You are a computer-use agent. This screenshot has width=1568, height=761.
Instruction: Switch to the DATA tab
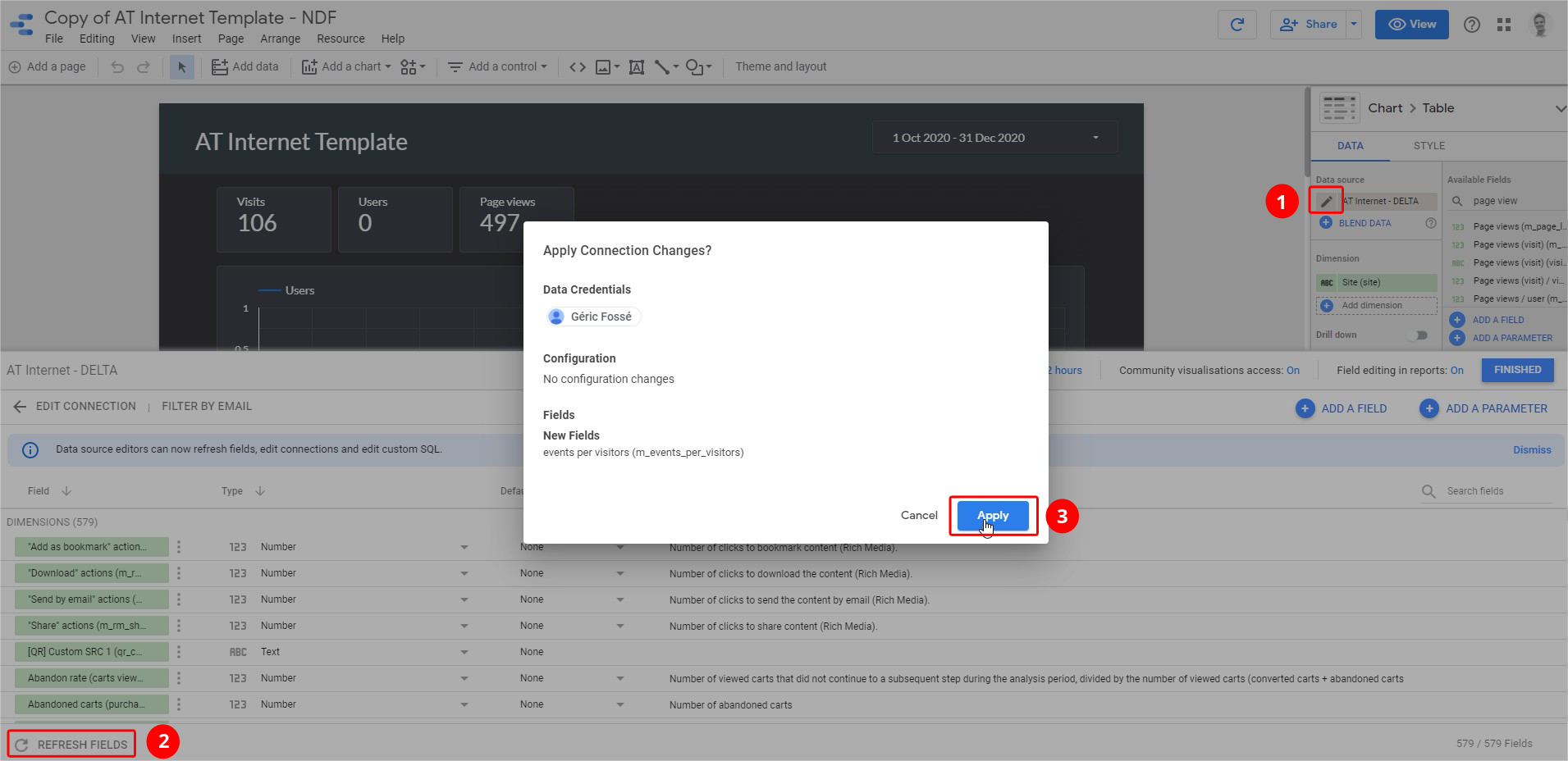tap(1351, 145)
